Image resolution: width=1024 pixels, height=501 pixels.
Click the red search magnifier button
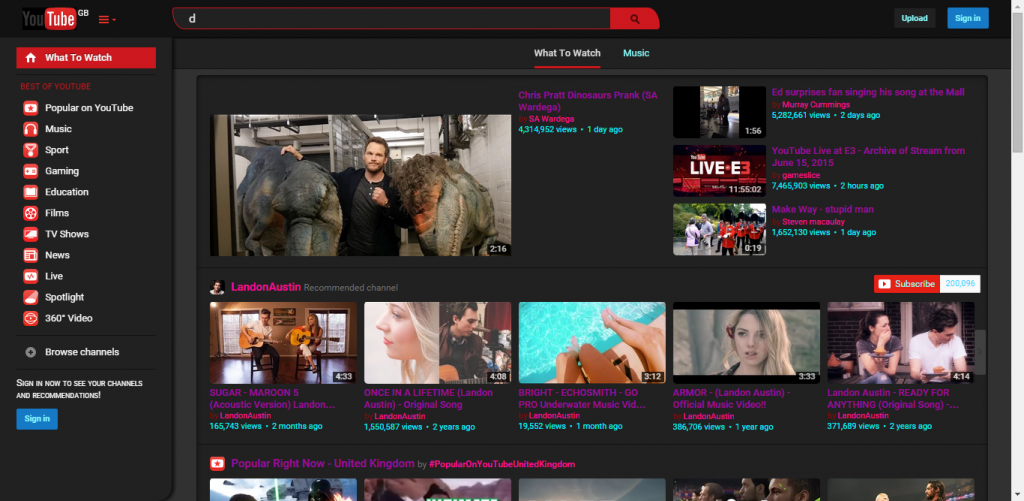634,19
